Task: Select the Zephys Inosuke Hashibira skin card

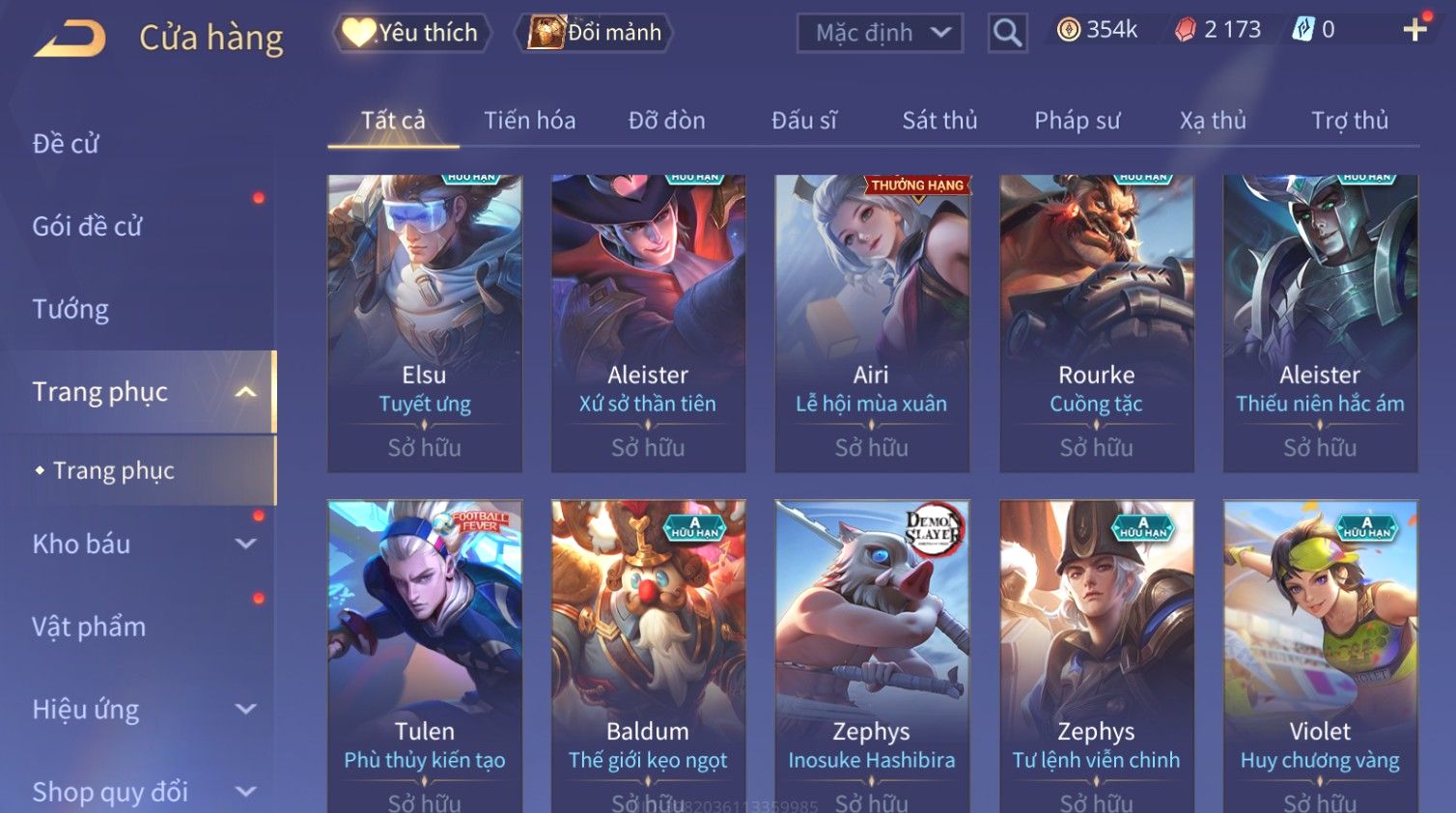Action: (872, 657)
